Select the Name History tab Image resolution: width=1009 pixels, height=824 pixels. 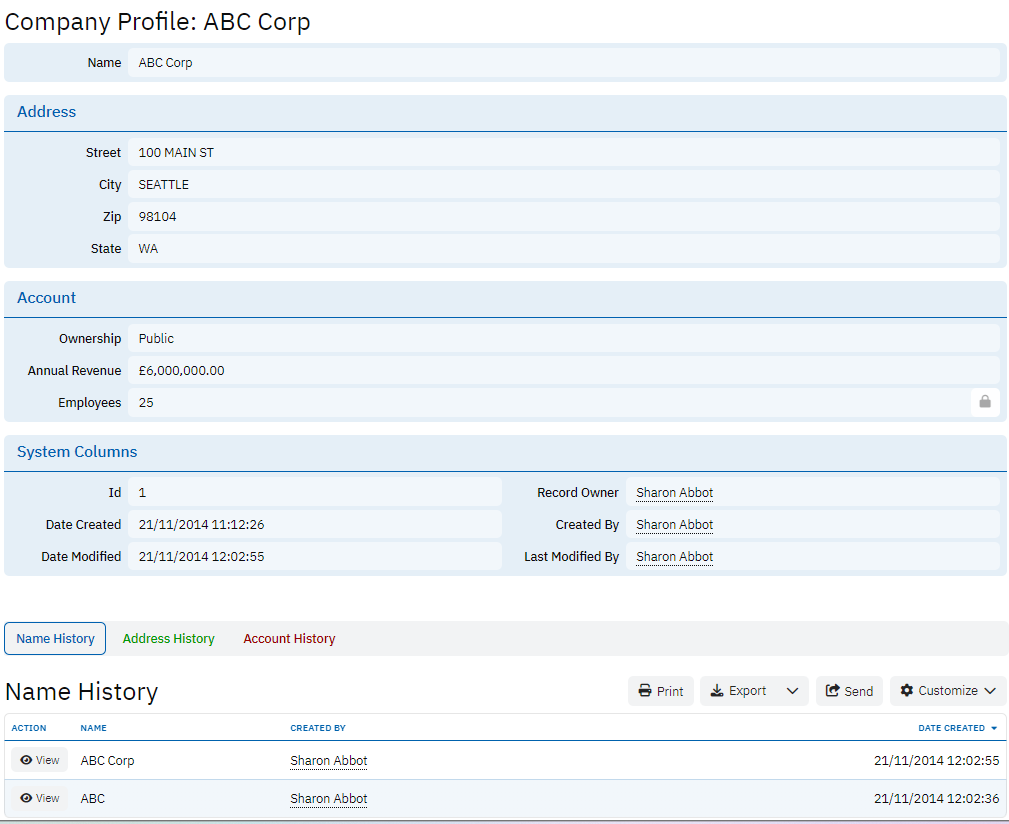[x=55, y=639]
